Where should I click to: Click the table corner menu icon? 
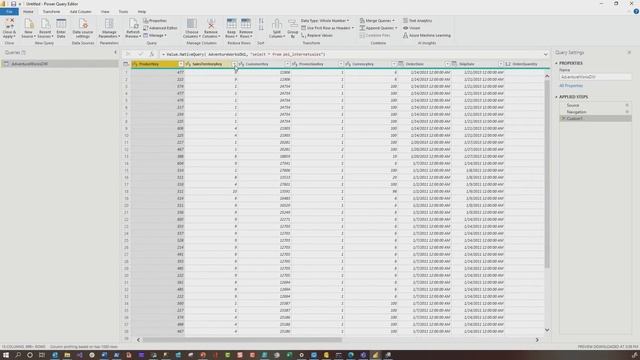click(x=126, y=64)
